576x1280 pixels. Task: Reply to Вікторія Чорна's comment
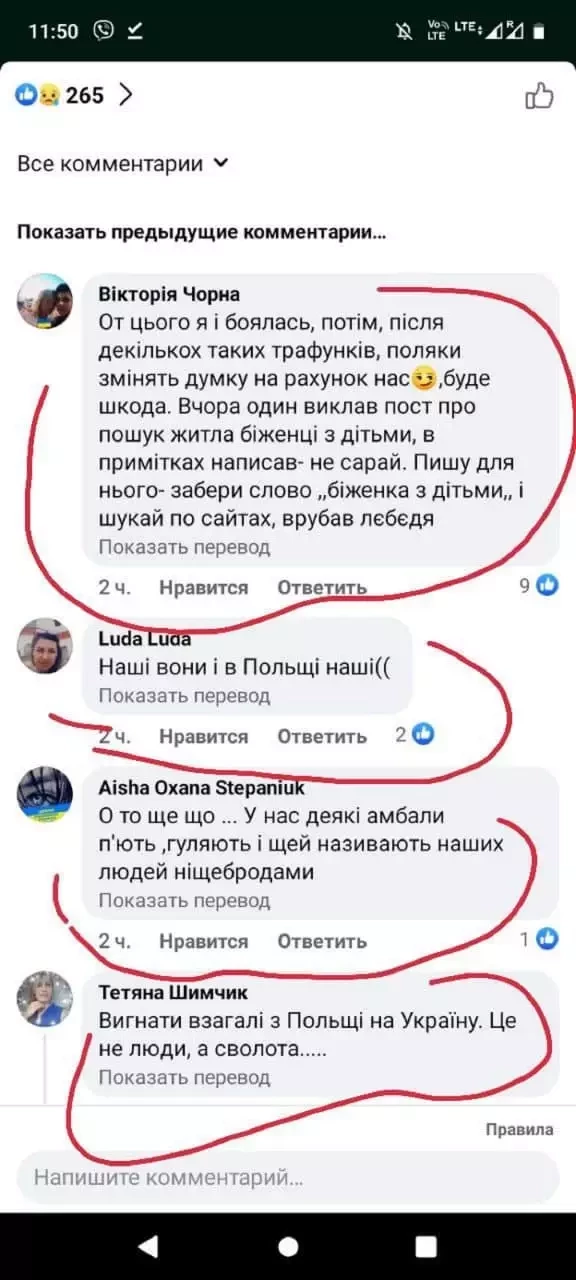322,588
